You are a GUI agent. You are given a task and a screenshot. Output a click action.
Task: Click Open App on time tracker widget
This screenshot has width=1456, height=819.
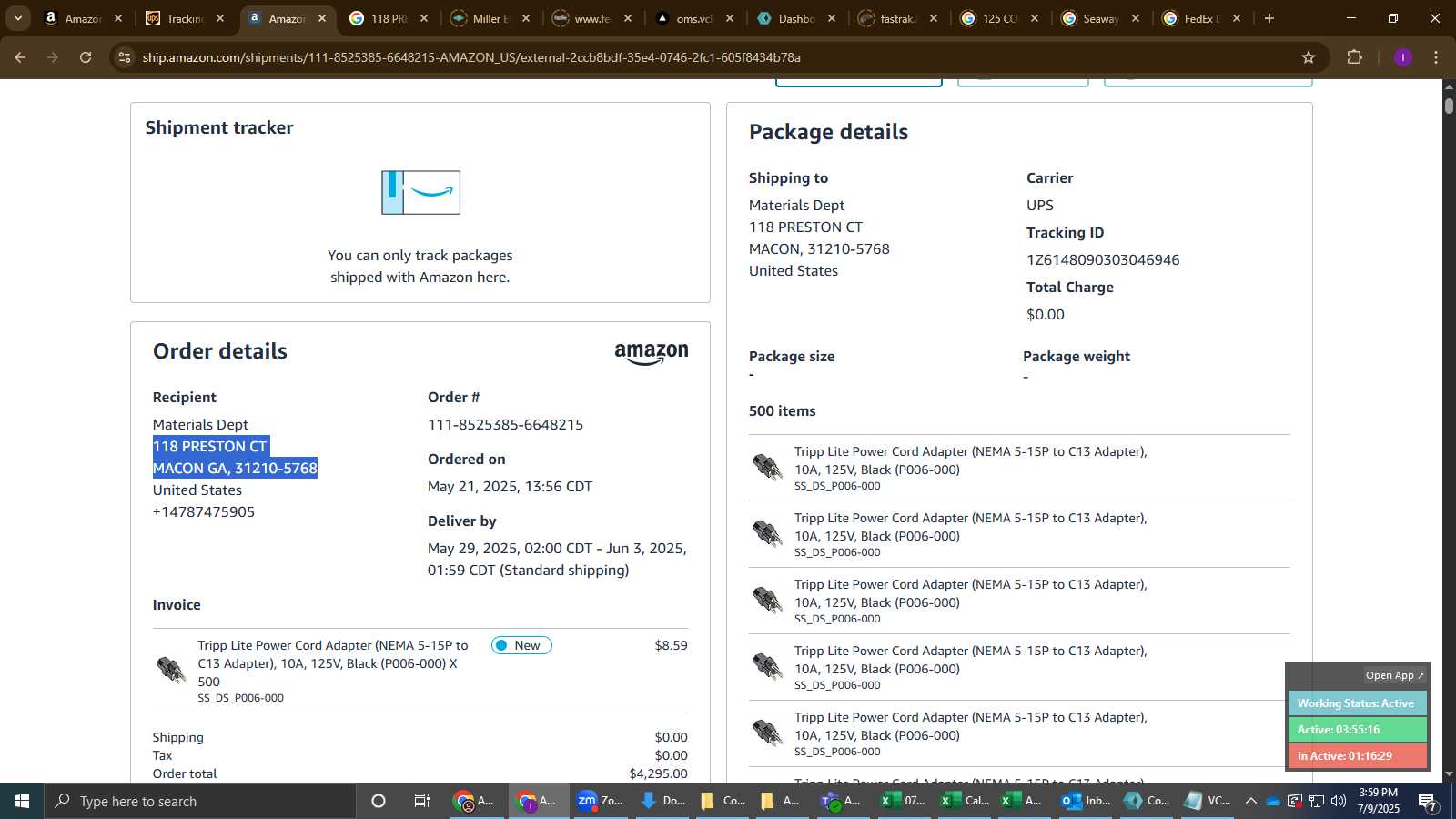1394,675
